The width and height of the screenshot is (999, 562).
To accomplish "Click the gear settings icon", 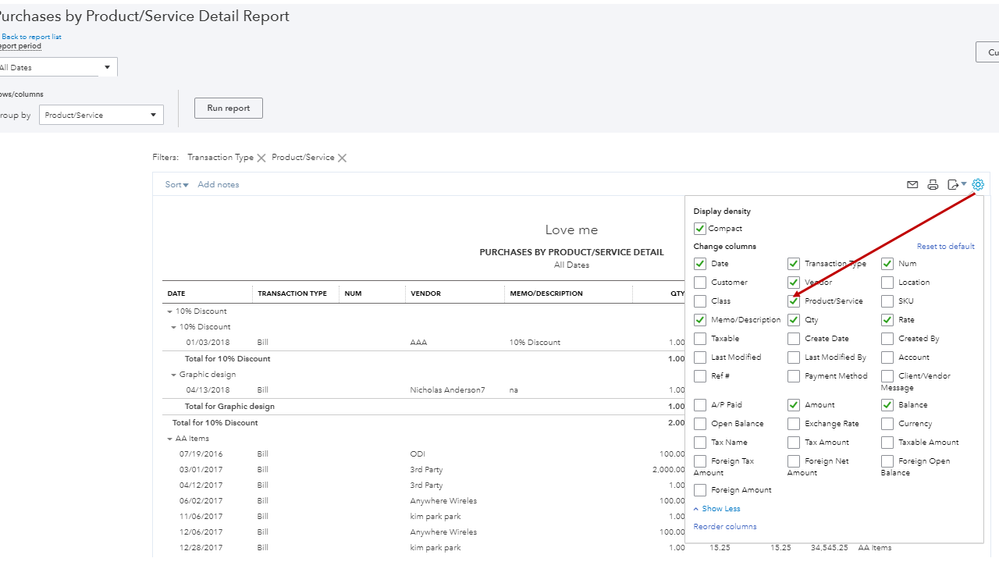I will pyautogui.click(x=978, y=184).
